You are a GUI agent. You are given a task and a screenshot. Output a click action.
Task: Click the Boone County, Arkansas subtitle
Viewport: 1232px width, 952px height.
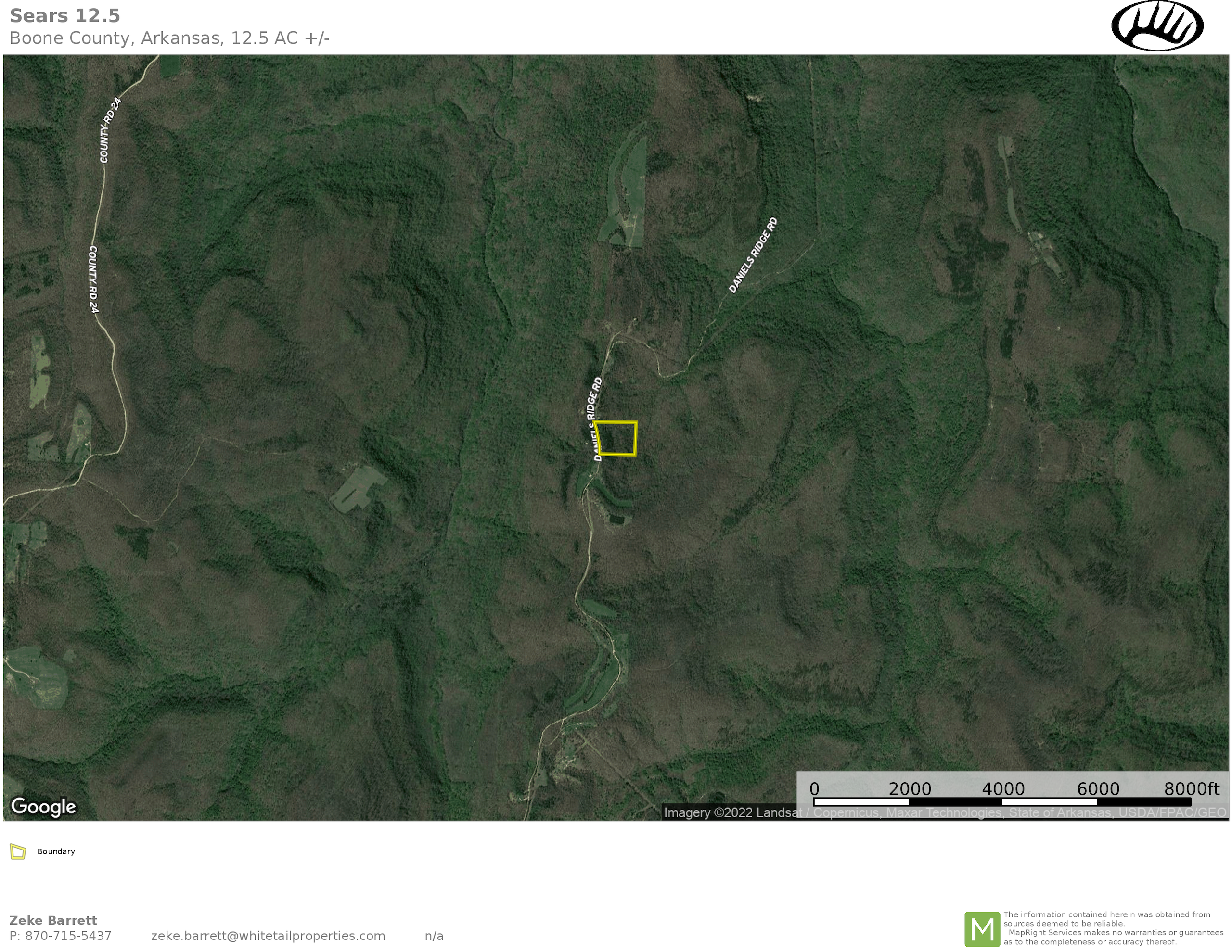169,38
